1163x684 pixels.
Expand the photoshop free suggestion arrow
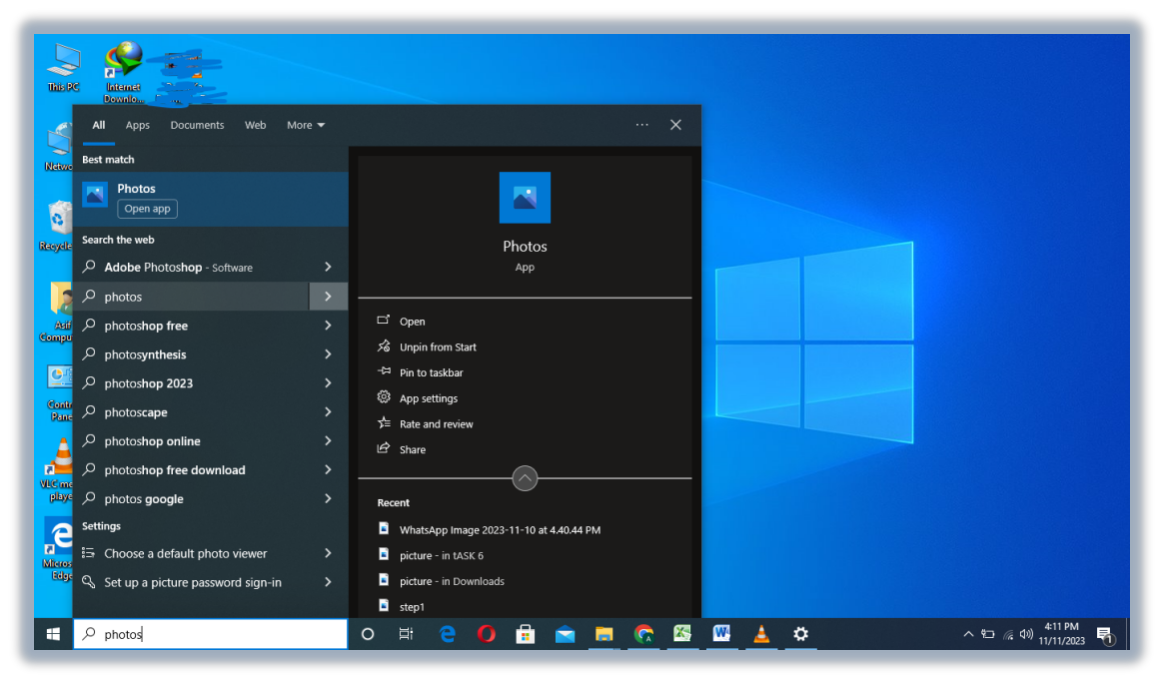click(x=328, y=326)
